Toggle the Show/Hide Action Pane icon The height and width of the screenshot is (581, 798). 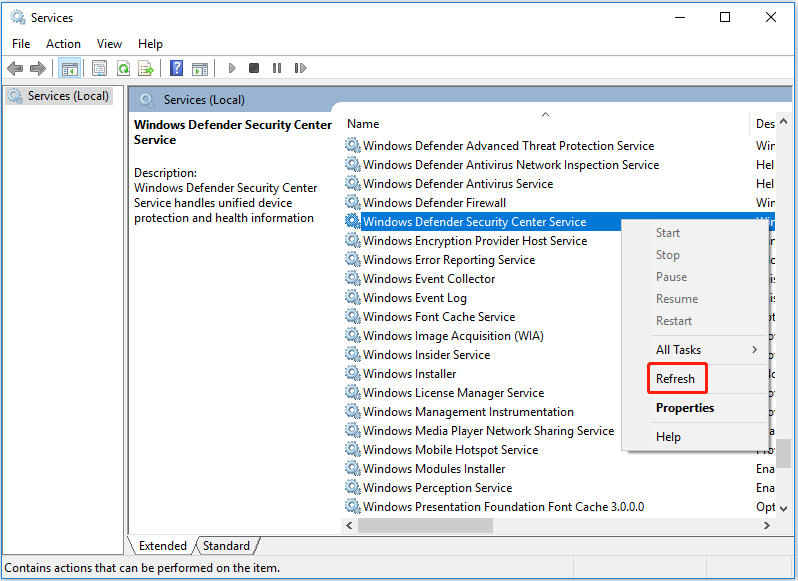[x=200, y=68]
